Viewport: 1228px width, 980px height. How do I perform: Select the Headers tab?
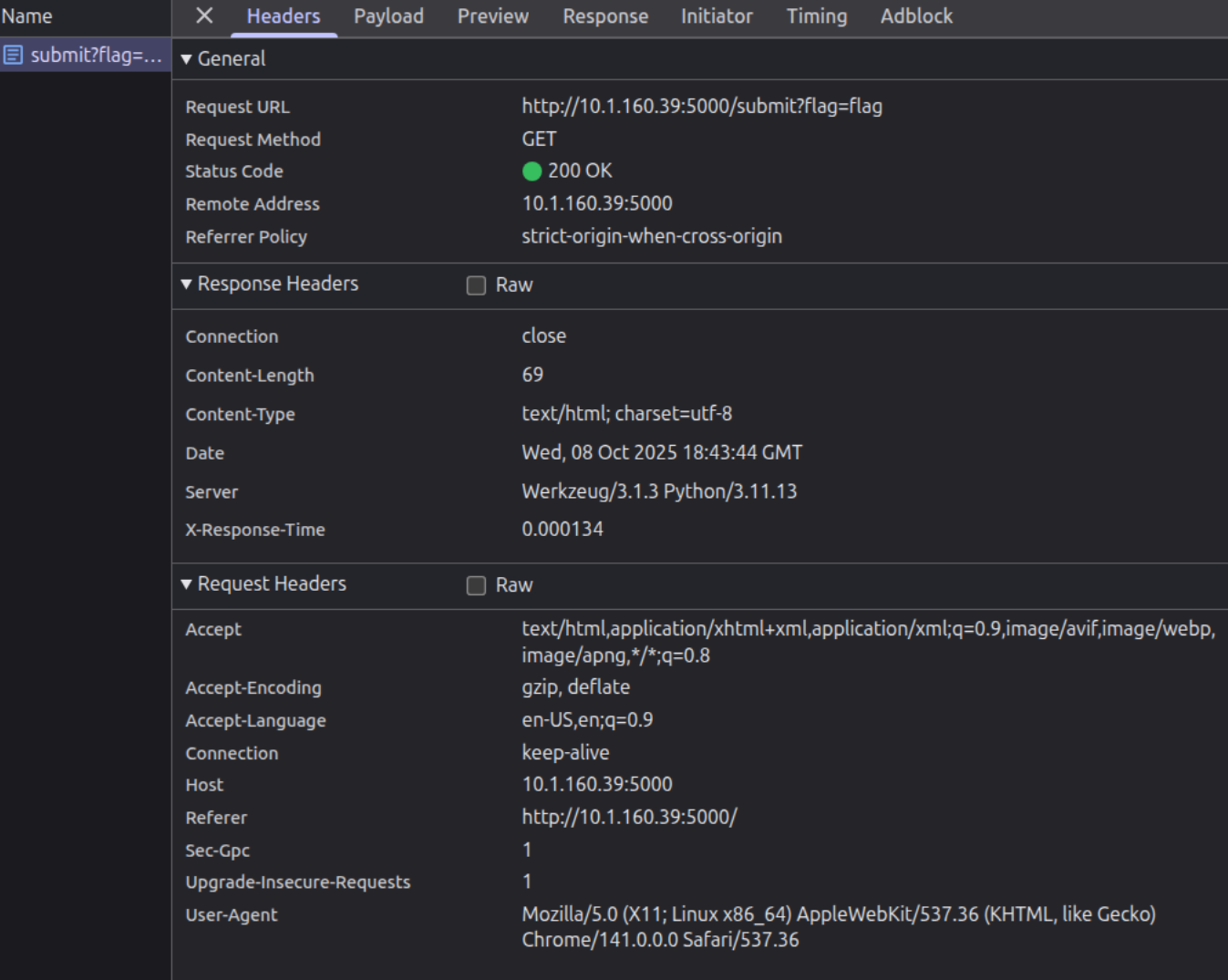(x=283, y=15)
